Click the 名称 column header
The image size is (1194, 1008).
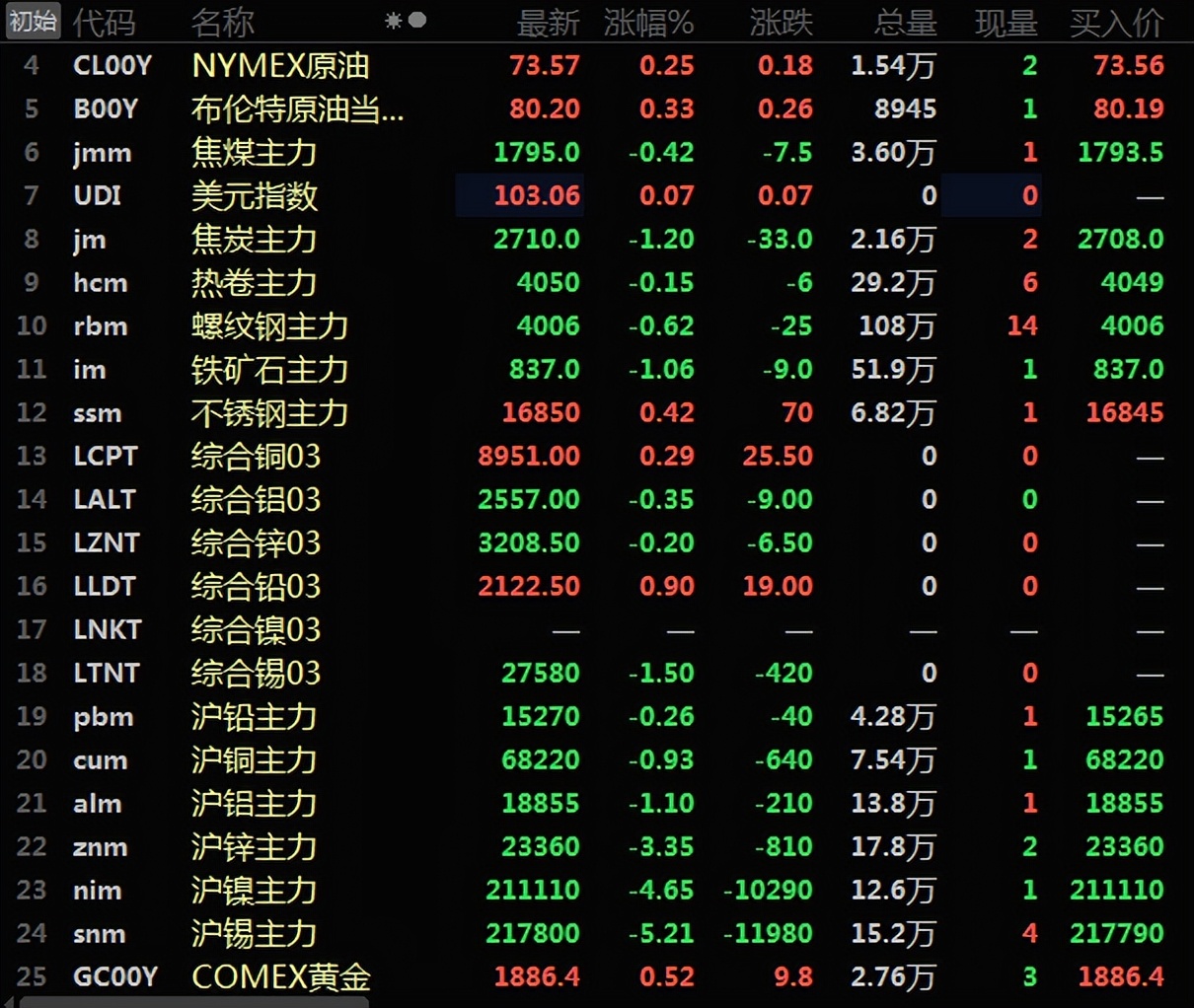[225, 22]
